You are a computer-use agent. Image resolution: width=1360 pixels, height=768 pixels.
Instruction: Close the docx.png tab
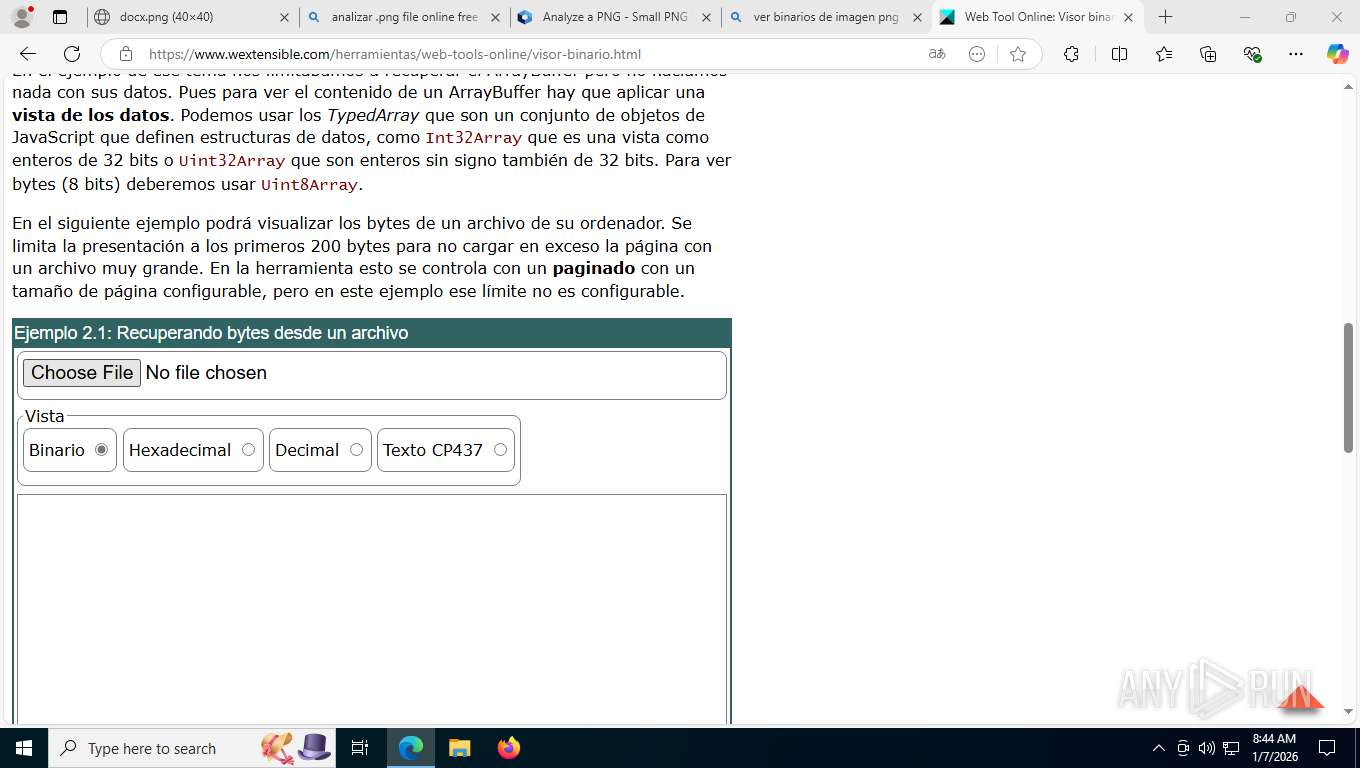point(284,17)
